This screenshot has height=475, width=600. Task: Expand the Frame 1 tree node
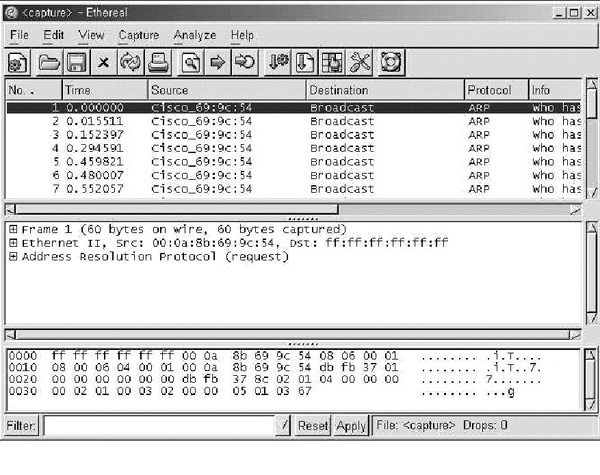pos(13,229)
